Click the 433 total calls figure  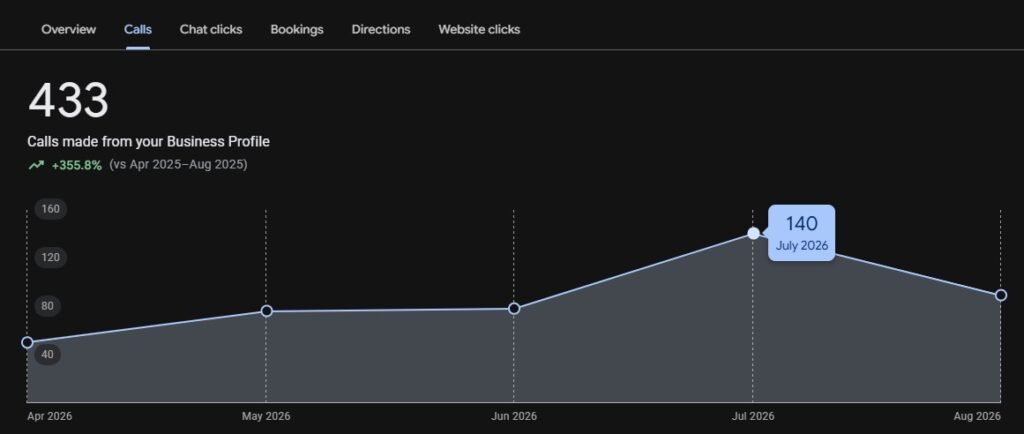pyautogui.click(x=68, y=101)
